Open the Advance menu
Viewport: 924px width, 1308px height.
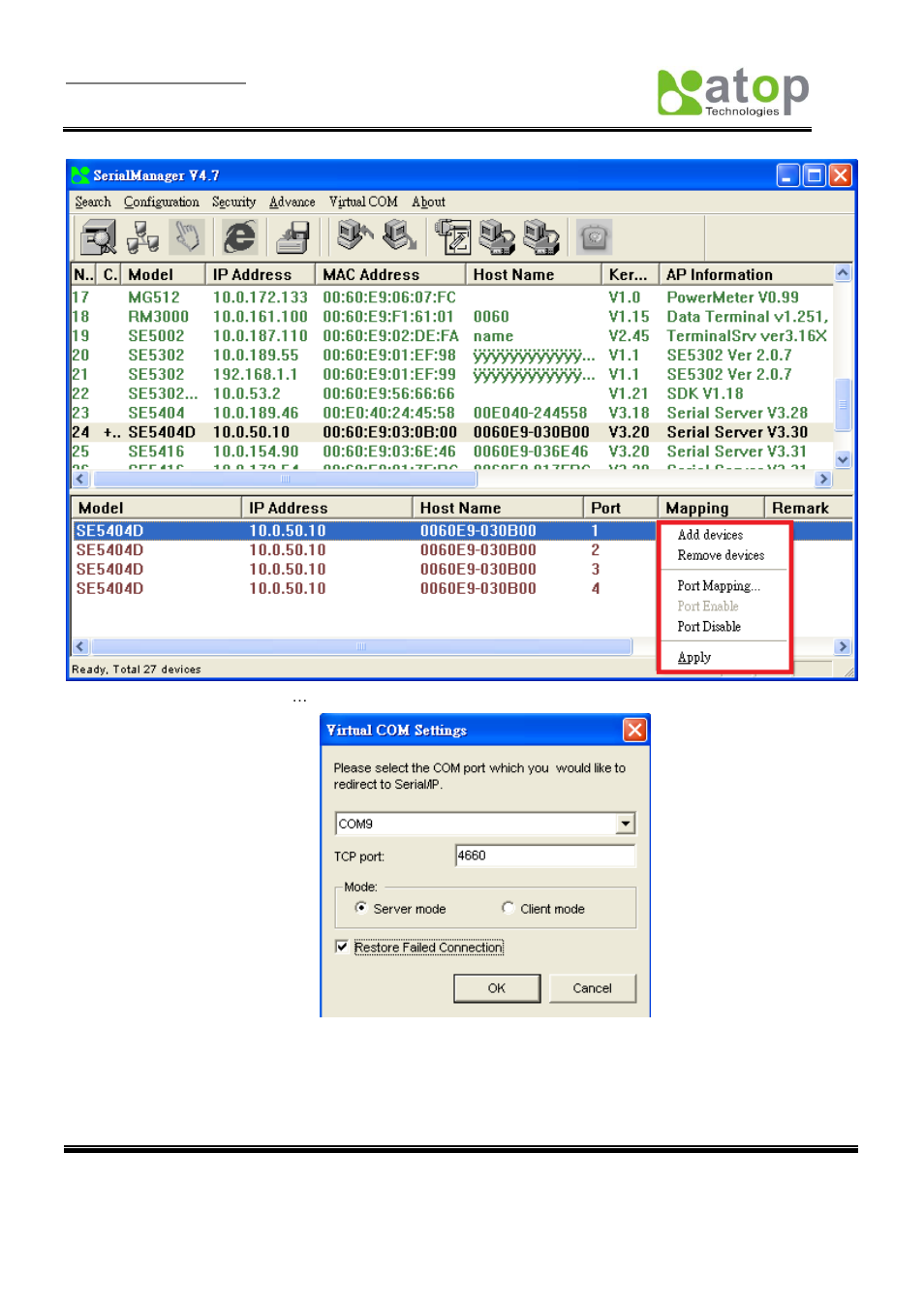click(293, 202)
